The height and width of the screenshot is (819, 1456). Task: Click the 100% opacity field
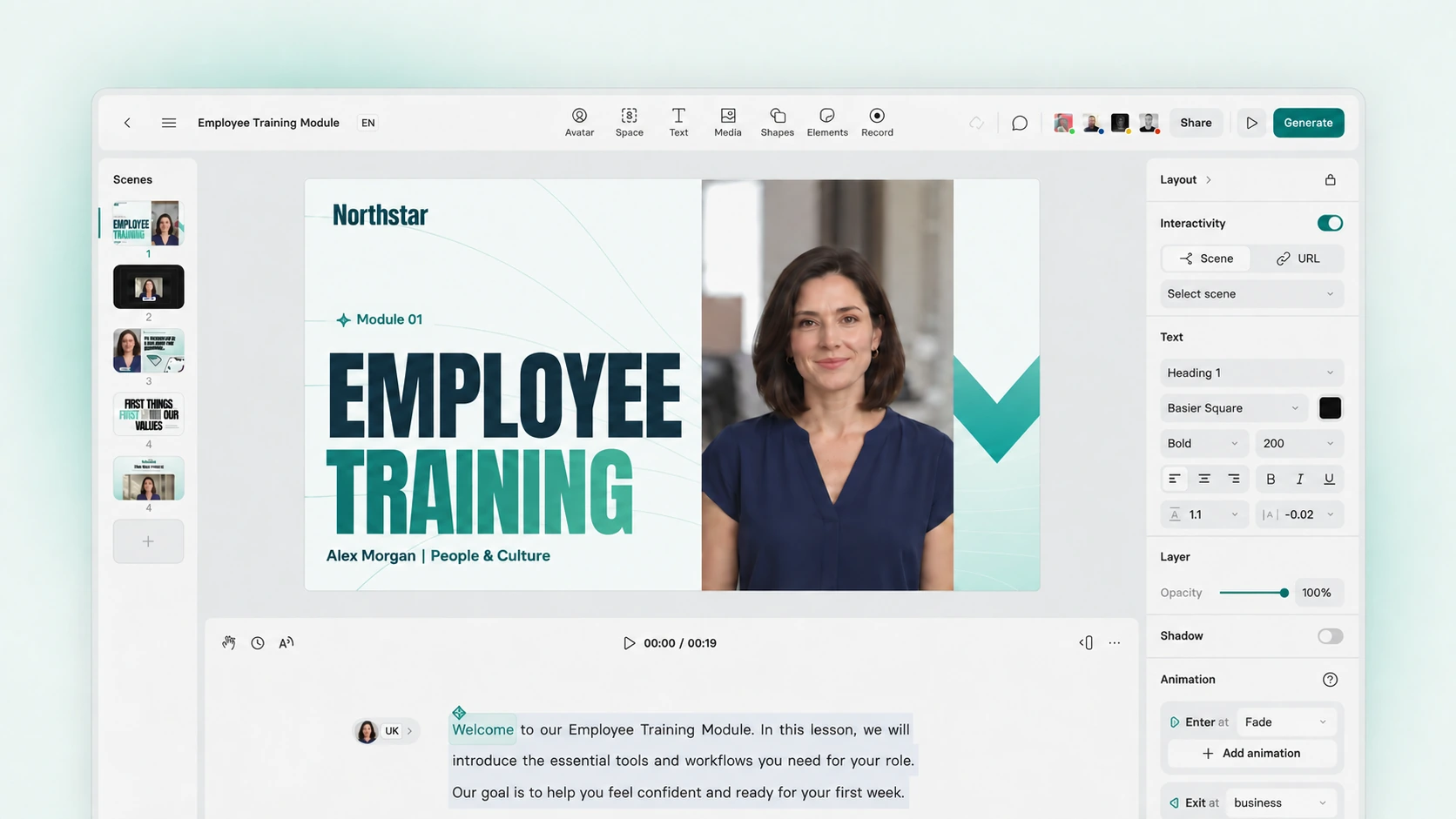tap(1318, 593)
